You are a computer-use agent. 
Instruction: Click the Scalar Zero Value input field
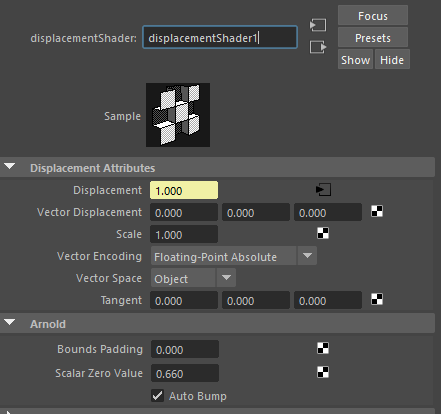(x=185, y=373)
